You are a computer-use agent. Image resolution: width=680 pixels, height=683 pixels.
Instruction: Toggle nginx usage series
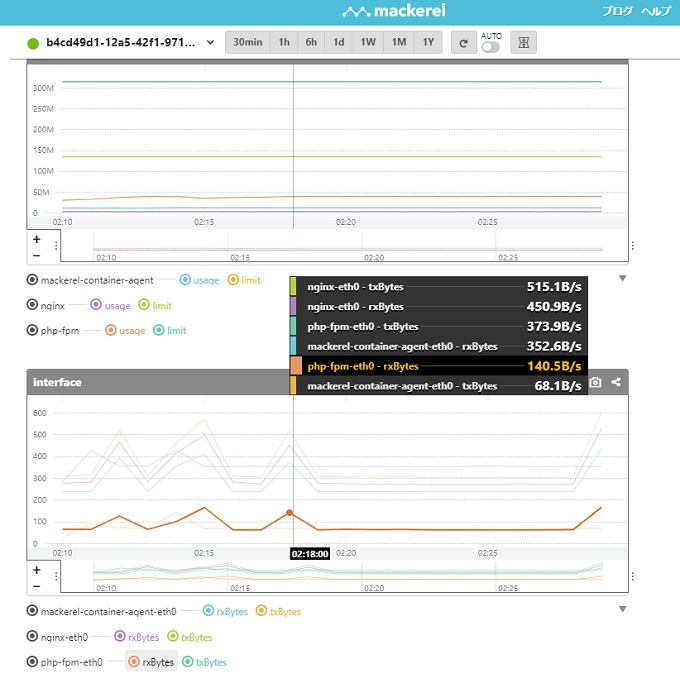click(110, 305)
